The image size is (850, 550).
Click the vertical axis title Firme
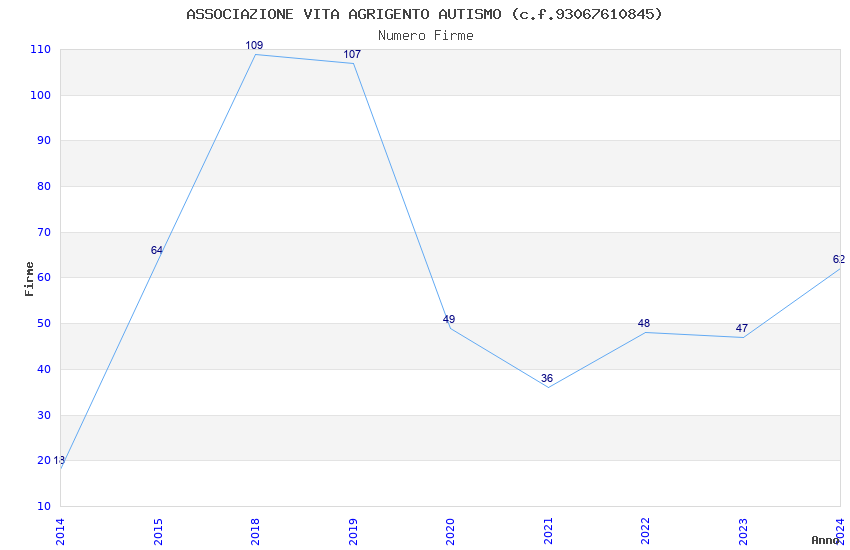29,279
